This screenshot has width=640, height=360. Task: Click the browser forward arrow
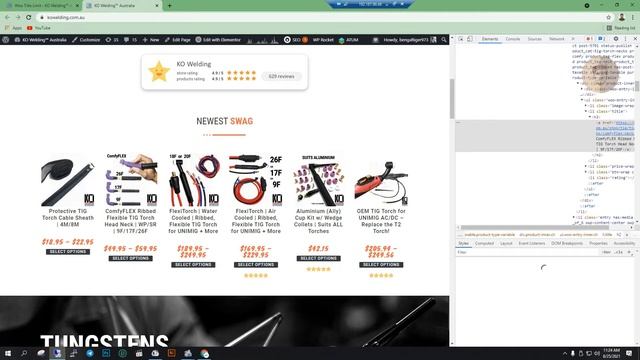click(x=18, y=17)
